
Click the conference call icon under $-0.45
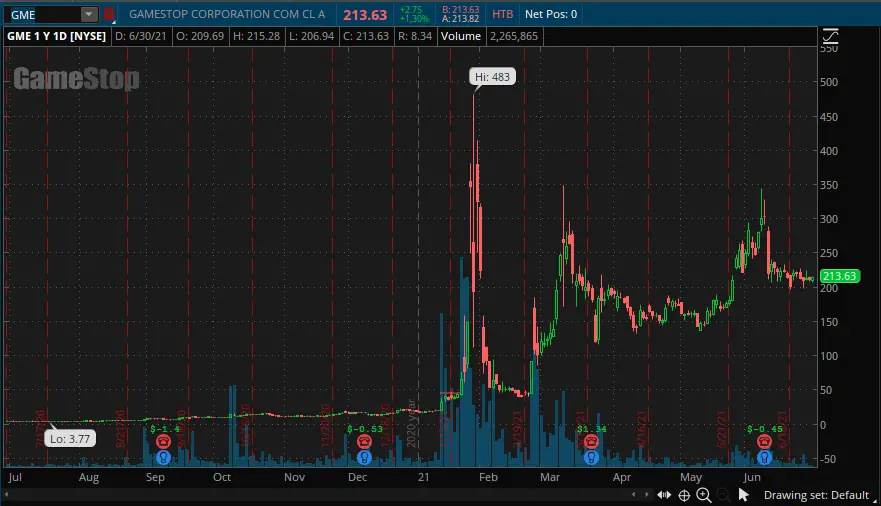pos(764,441)
